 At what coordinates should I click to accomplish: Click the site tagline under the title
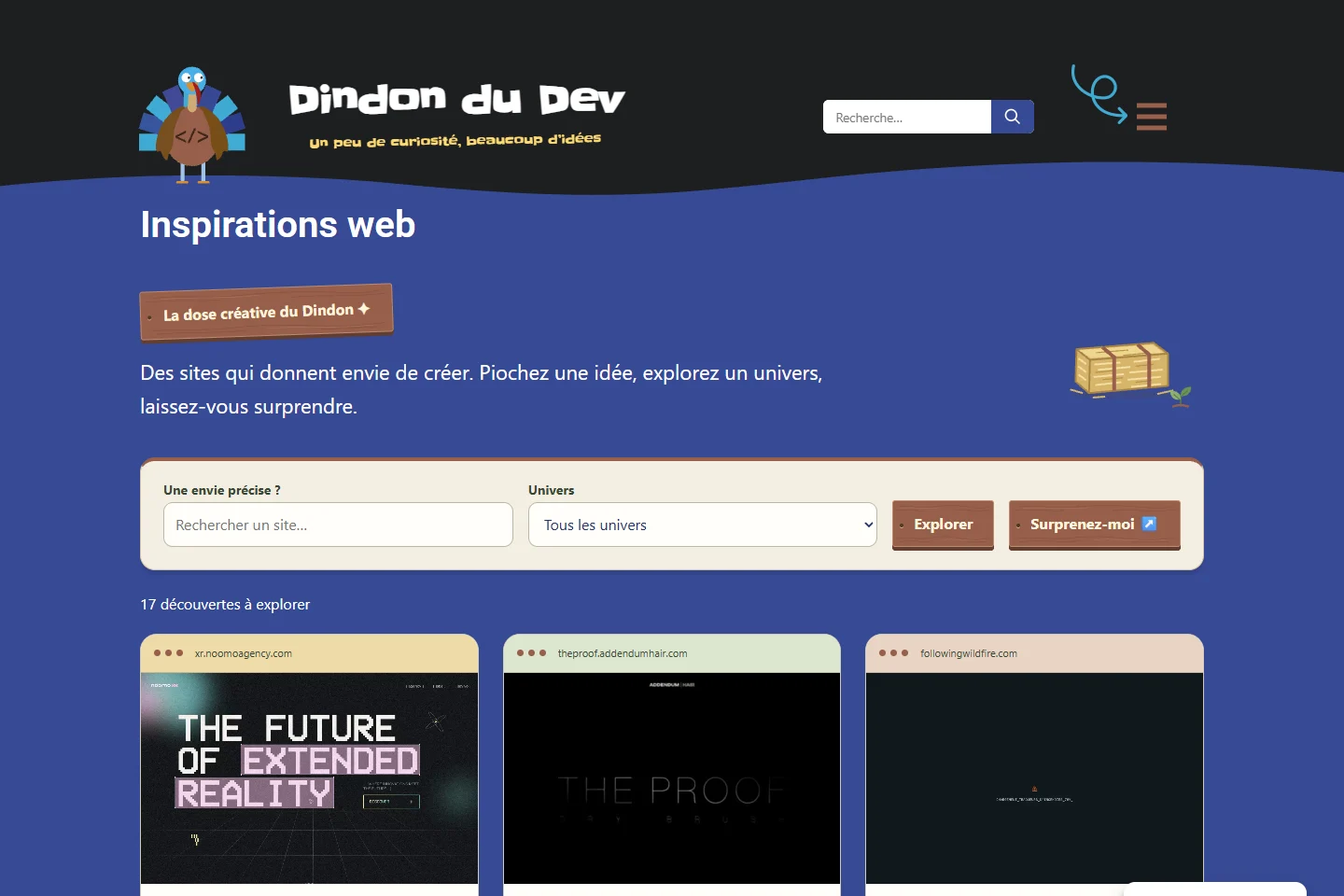coord(455,140)
